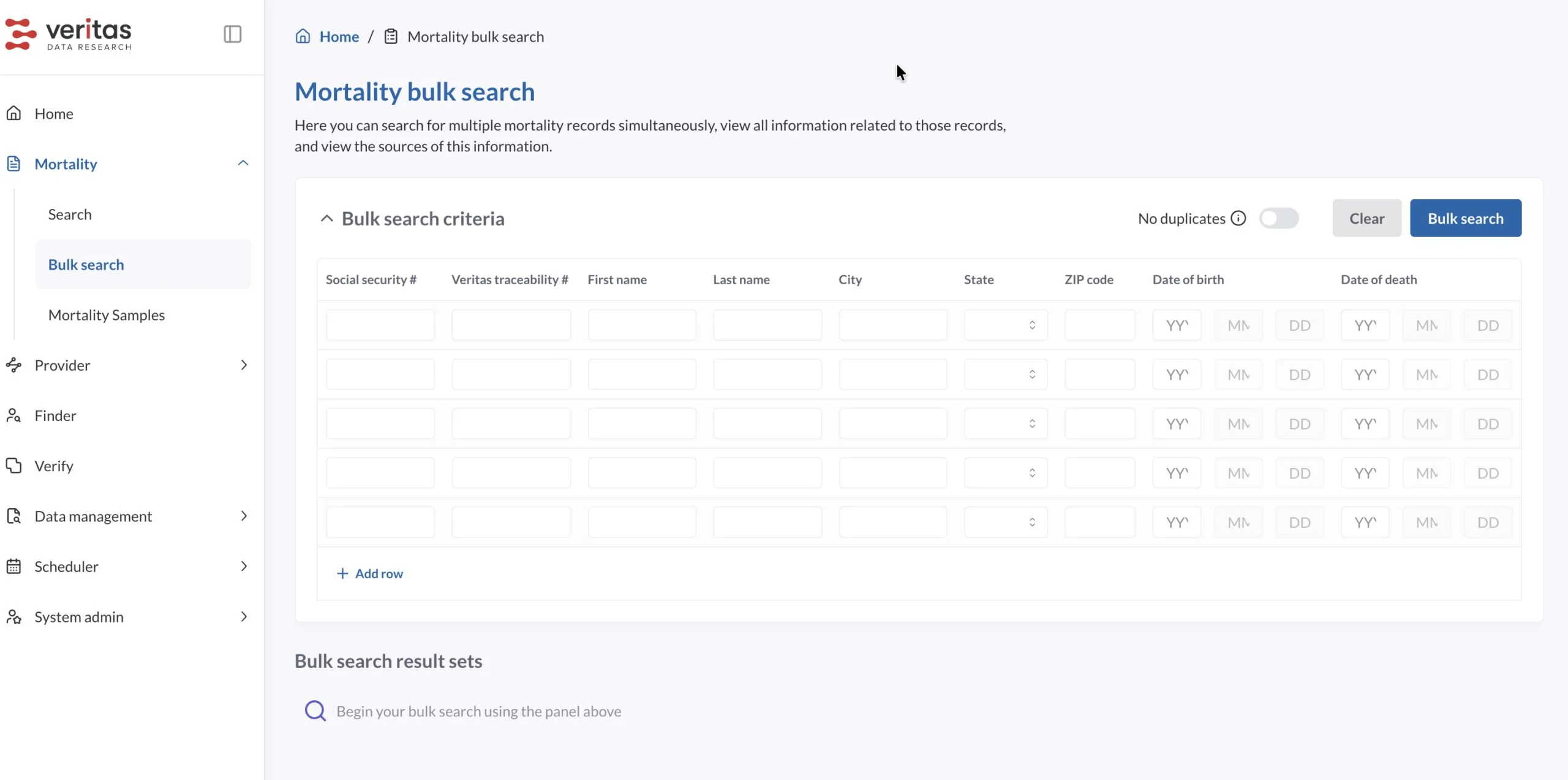Toggle the No duplicates switch

[x=1279, y=218]
